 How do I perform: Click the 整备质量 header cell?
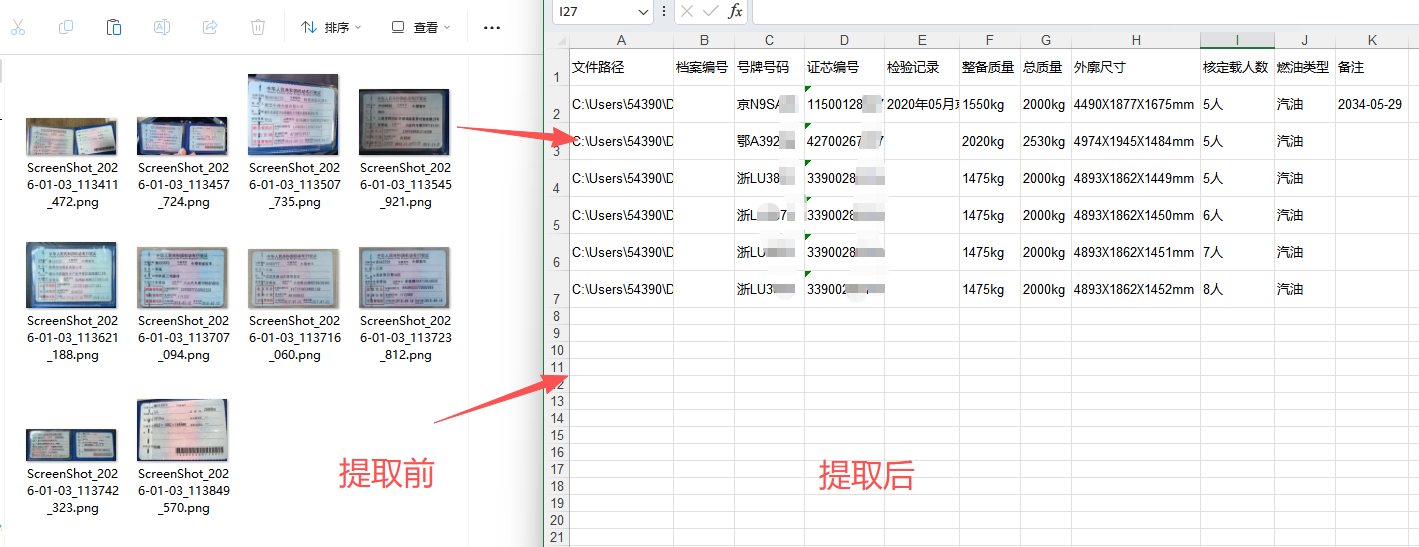point(989,67)
